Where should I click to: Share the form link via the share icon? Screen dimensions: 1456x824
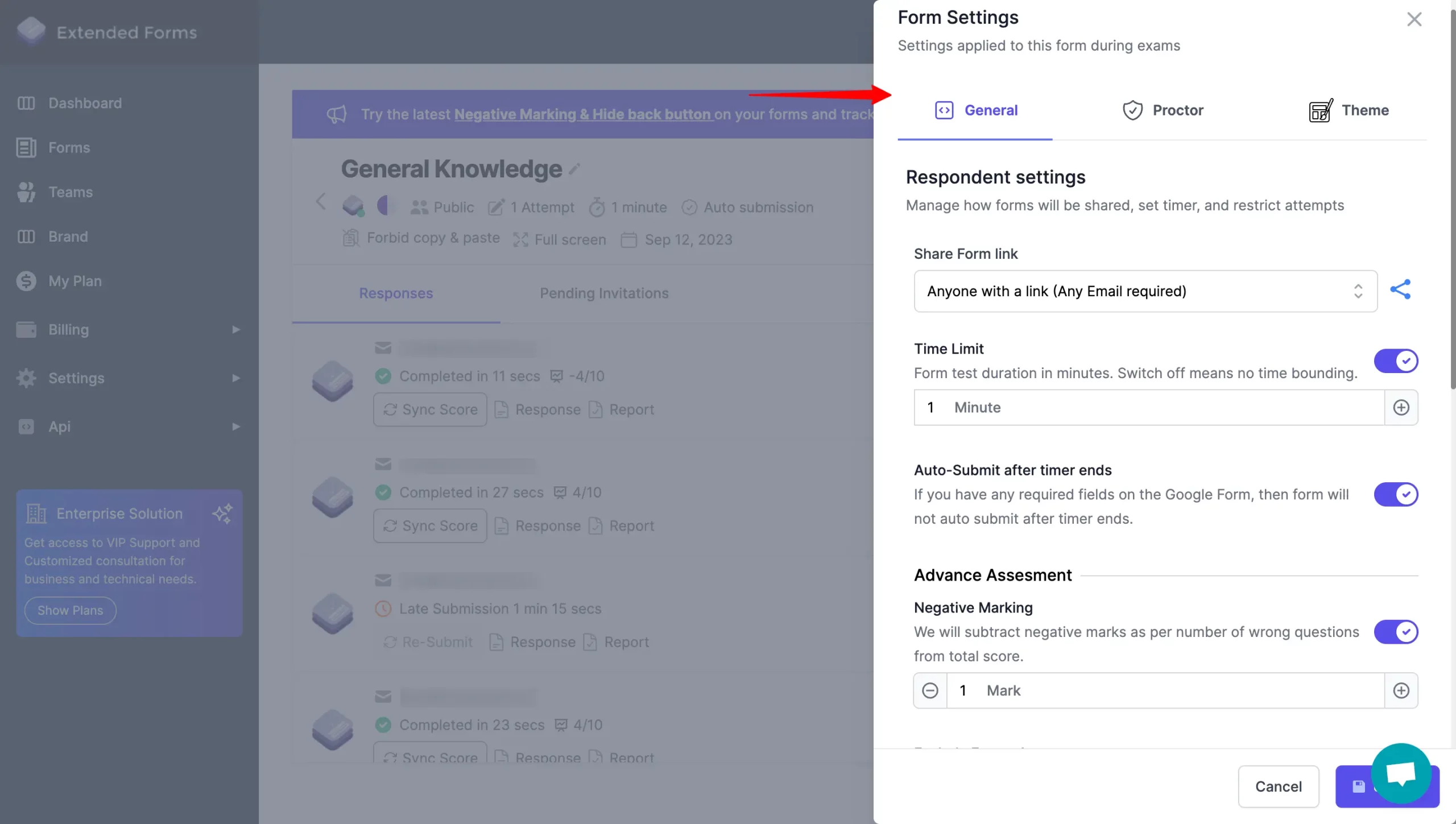[x=1400, y=289]
